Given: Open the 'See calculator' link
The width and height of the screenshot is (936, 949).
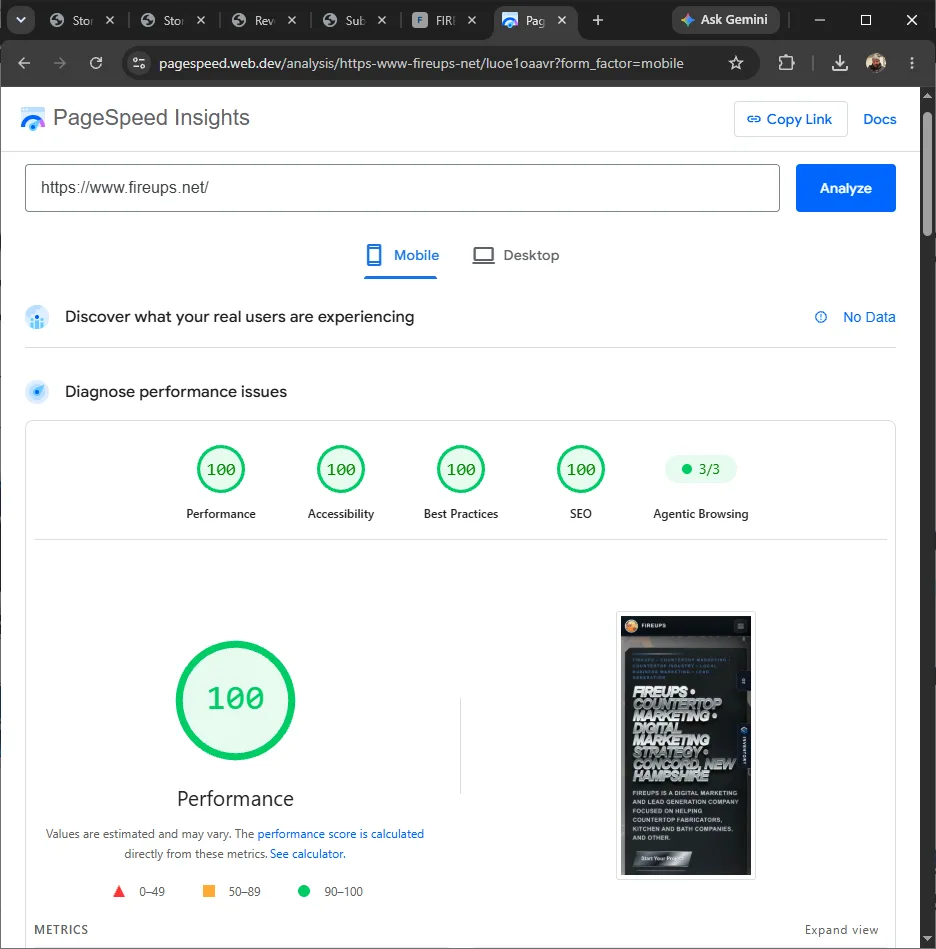Looking at the screenshot, I should pyautogui.click(x=307, y=854).
